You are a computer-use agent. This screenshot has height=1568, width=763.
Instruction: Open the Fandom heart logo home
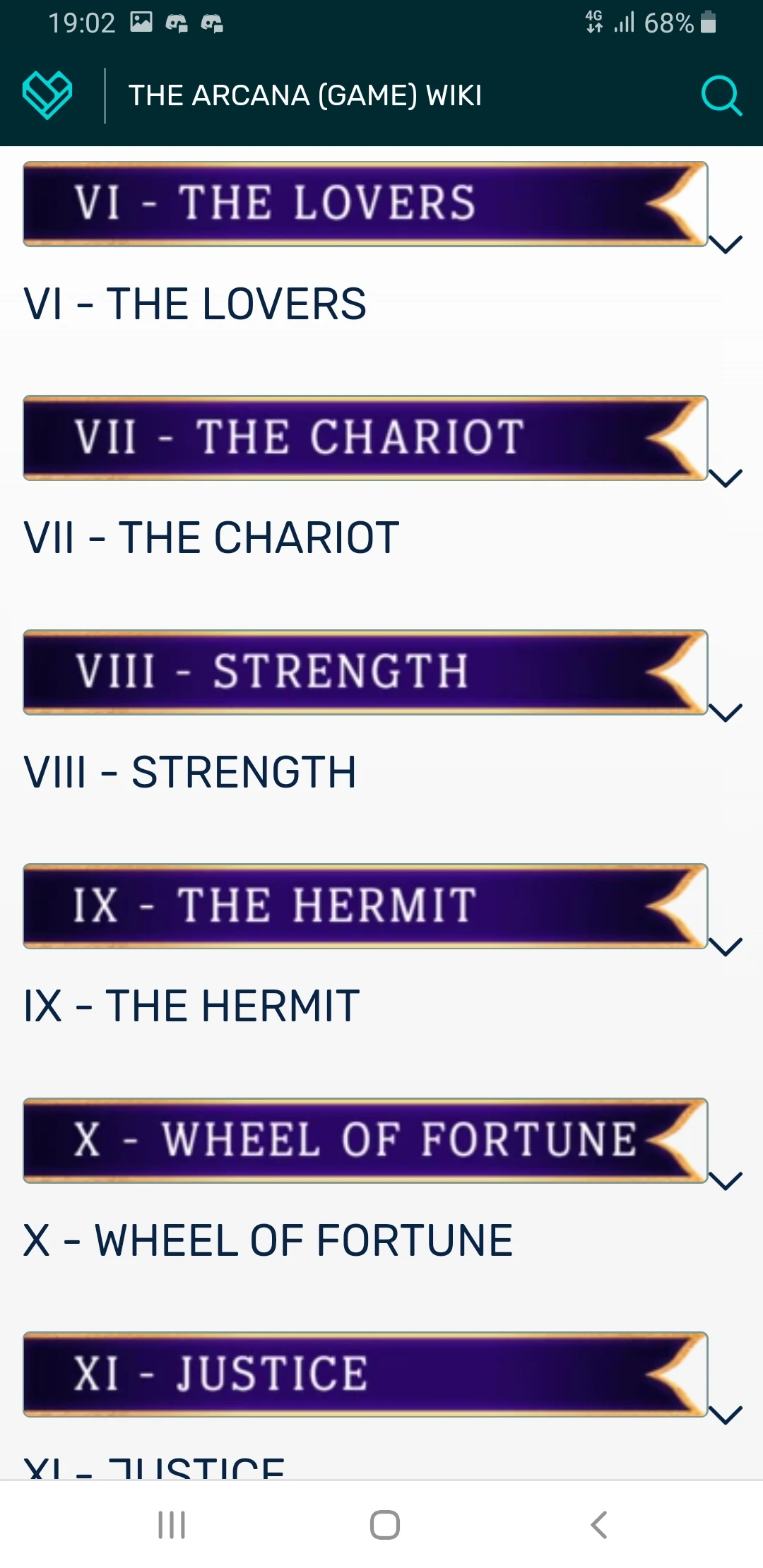pos(47,95)
